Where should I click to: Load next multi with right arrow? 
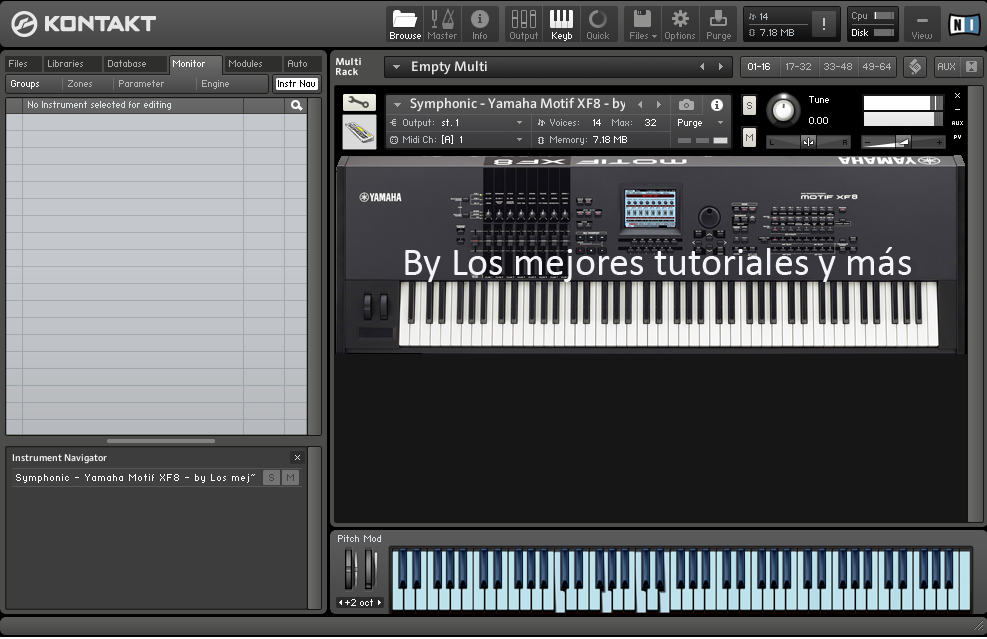(721, 67)
